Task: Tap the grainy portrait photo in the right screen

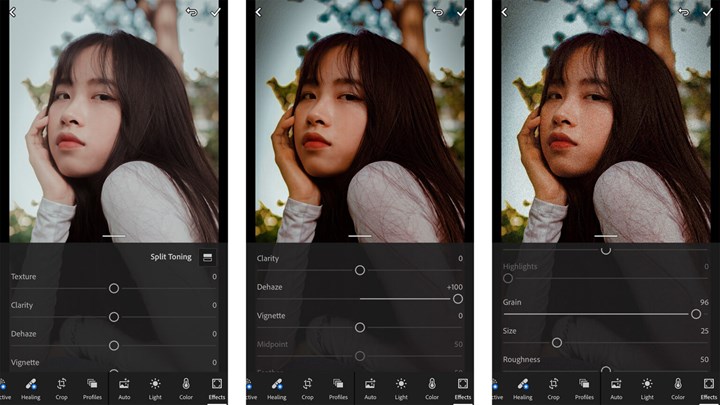Action: [606, 121]
